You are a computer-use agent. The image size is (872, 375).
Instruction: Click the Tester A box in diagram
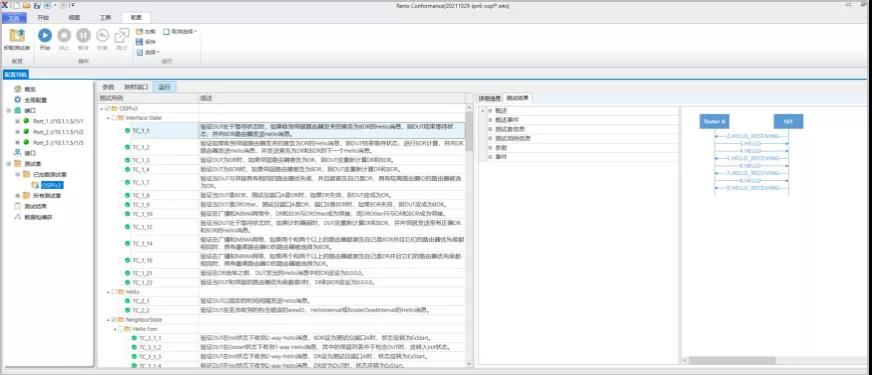714,121
